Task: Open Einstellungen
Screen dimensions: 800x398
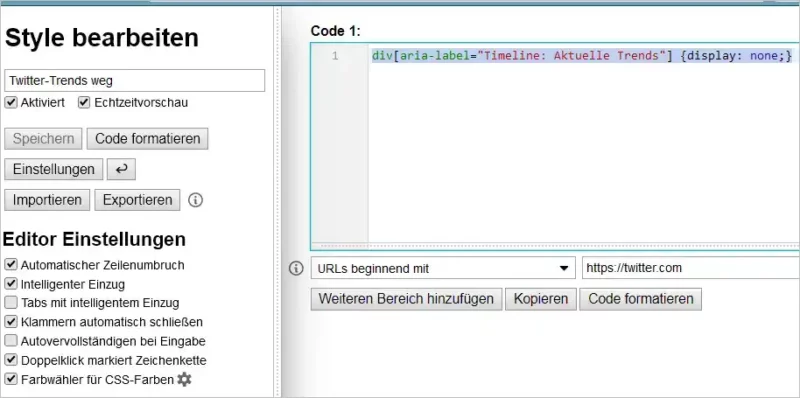Action: click(54, 169)
